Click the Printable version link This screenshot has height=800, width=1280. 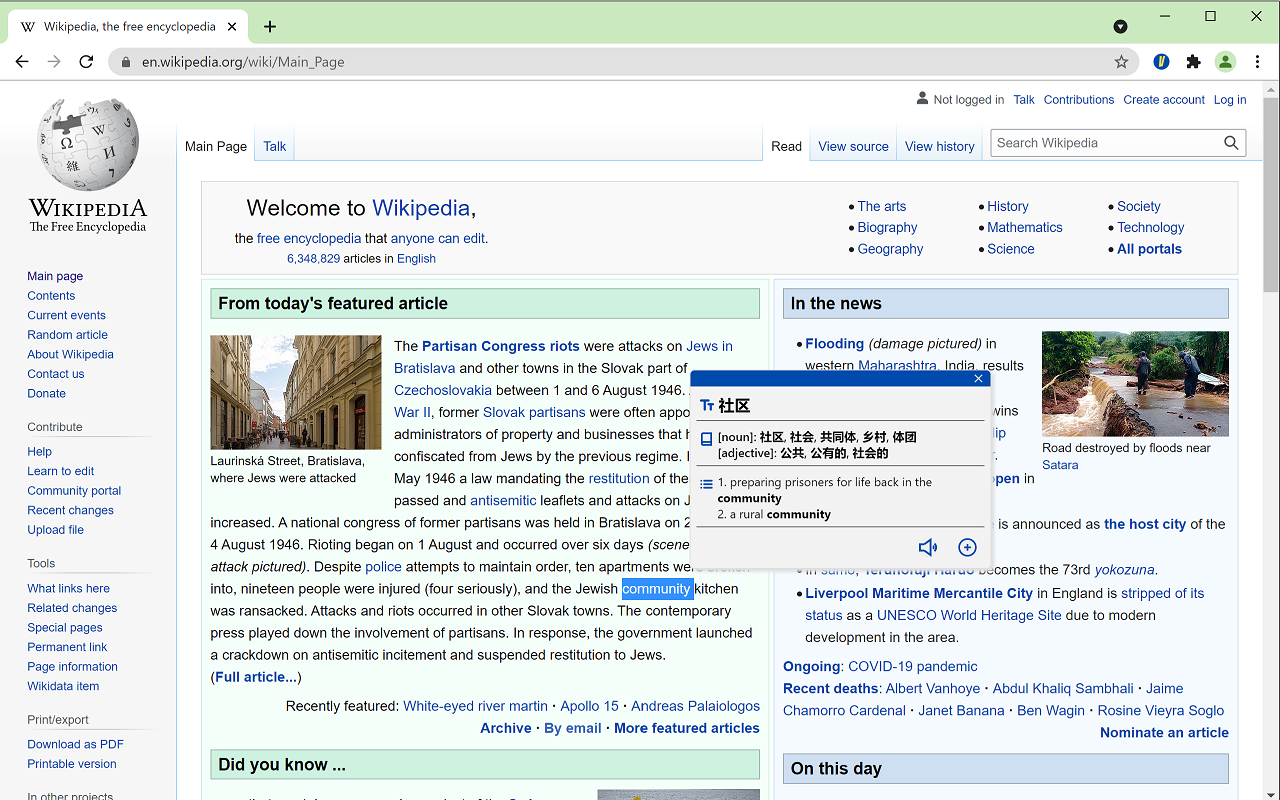(x=72, y=764)
